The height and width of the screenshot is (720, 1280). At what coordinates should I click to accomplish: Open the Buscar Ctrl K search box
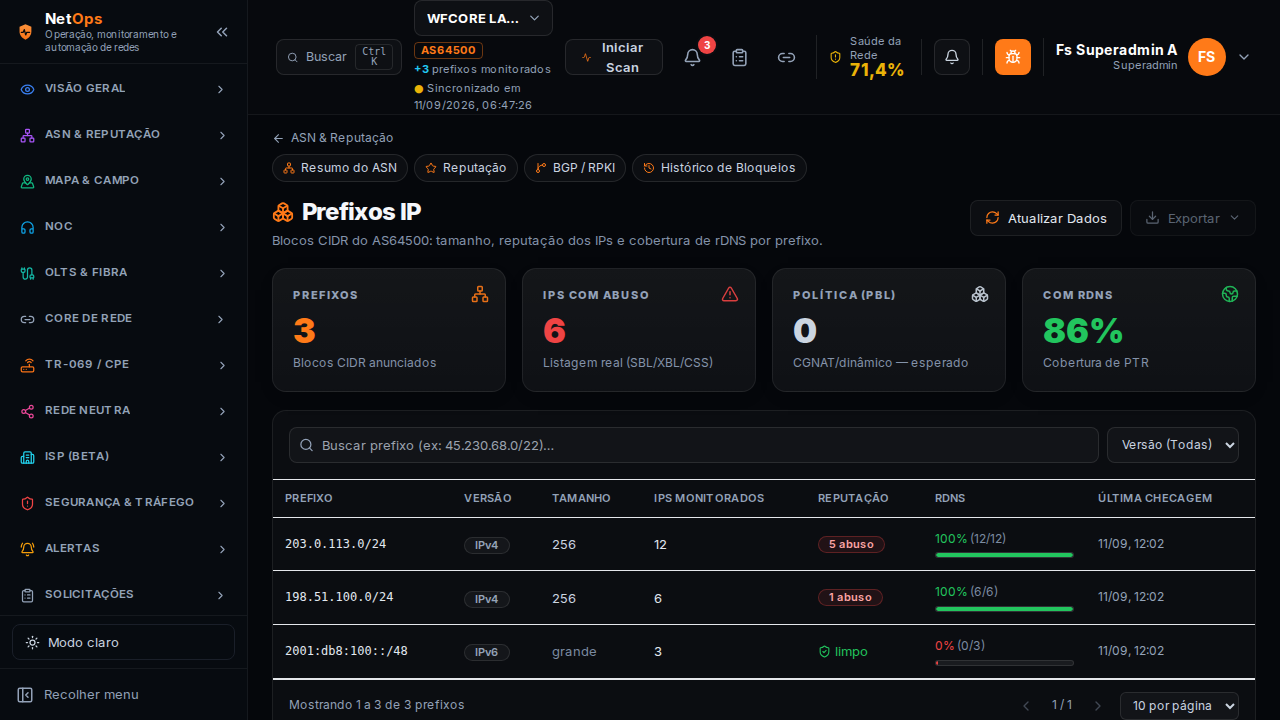point(339,57)
